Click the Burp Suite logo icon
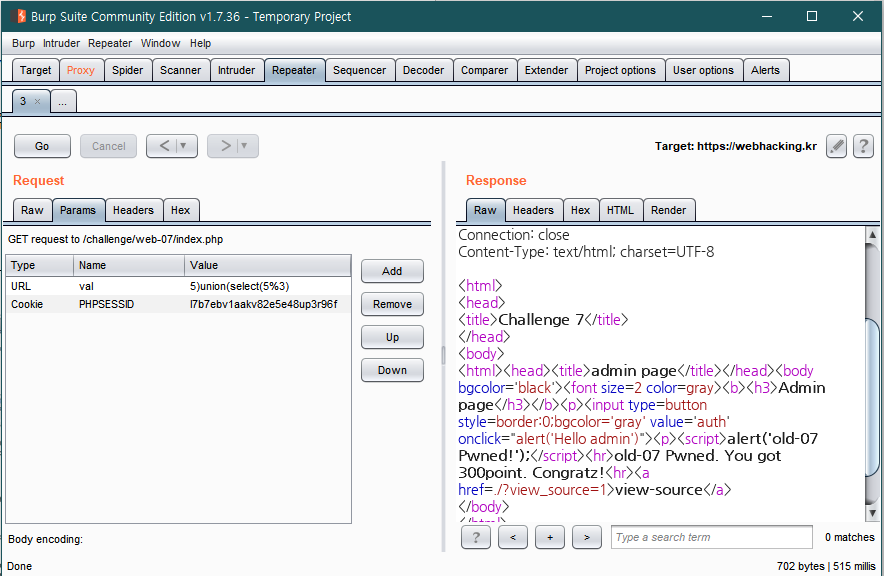The image size is (884, 576). click(19, 16)
